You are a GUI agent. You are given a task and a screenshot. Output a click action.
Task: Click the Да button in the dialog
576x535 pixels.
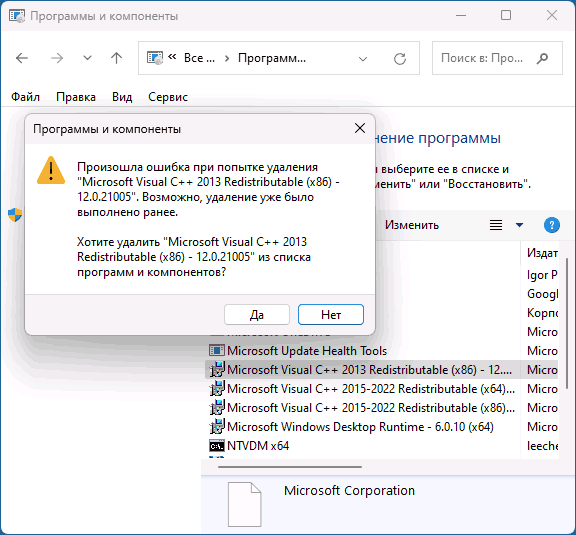pos(257,315)
